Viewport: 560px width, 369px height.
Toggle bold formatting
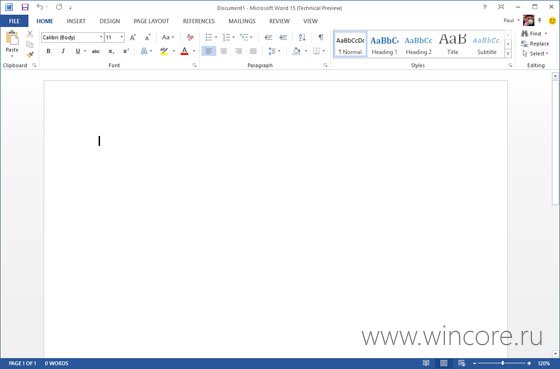[x=49, y=51]
